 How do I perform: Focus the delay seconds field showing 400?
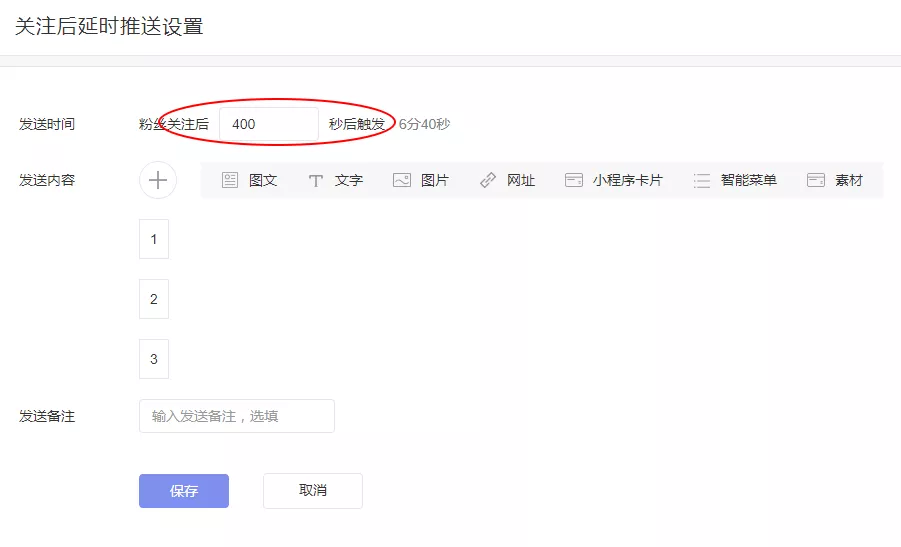click(269, 124)
